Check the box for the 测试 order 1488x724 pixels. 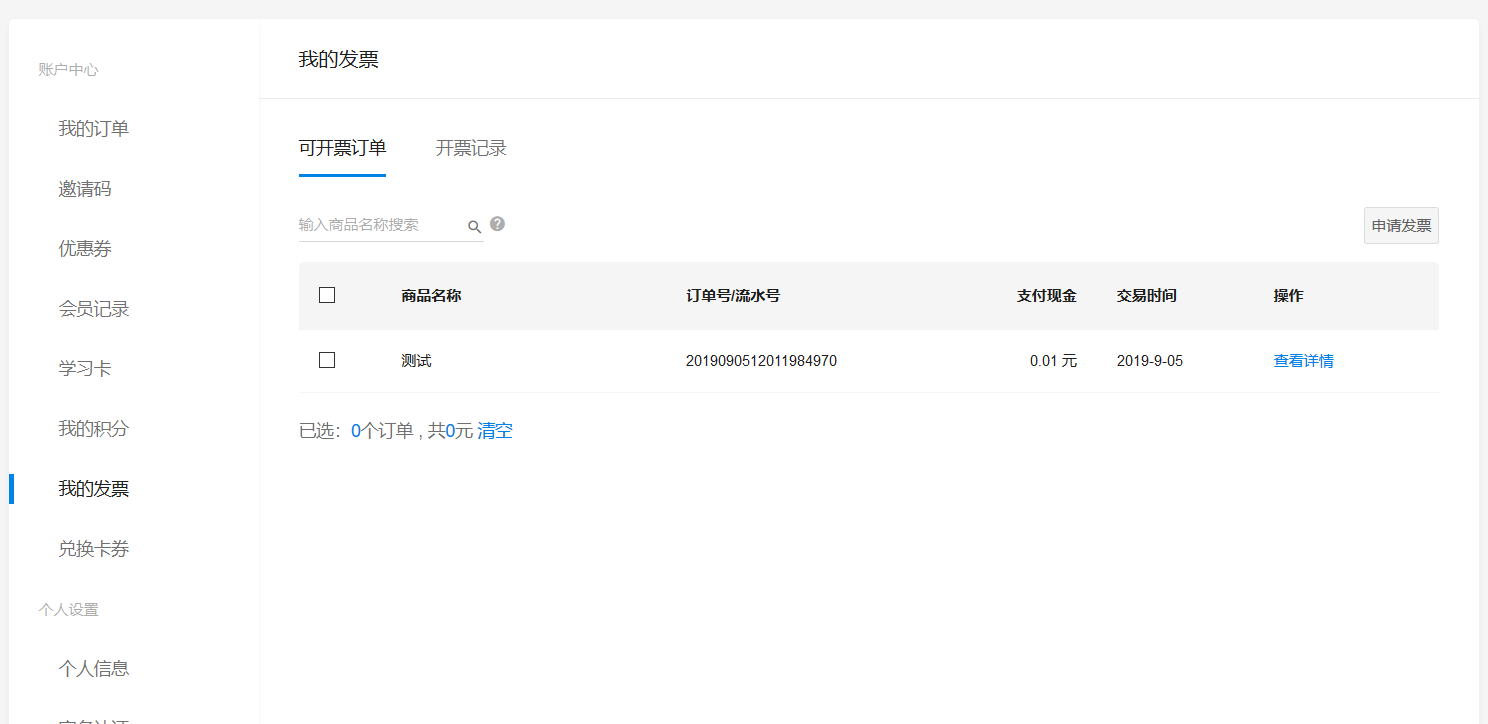(327, 360)
